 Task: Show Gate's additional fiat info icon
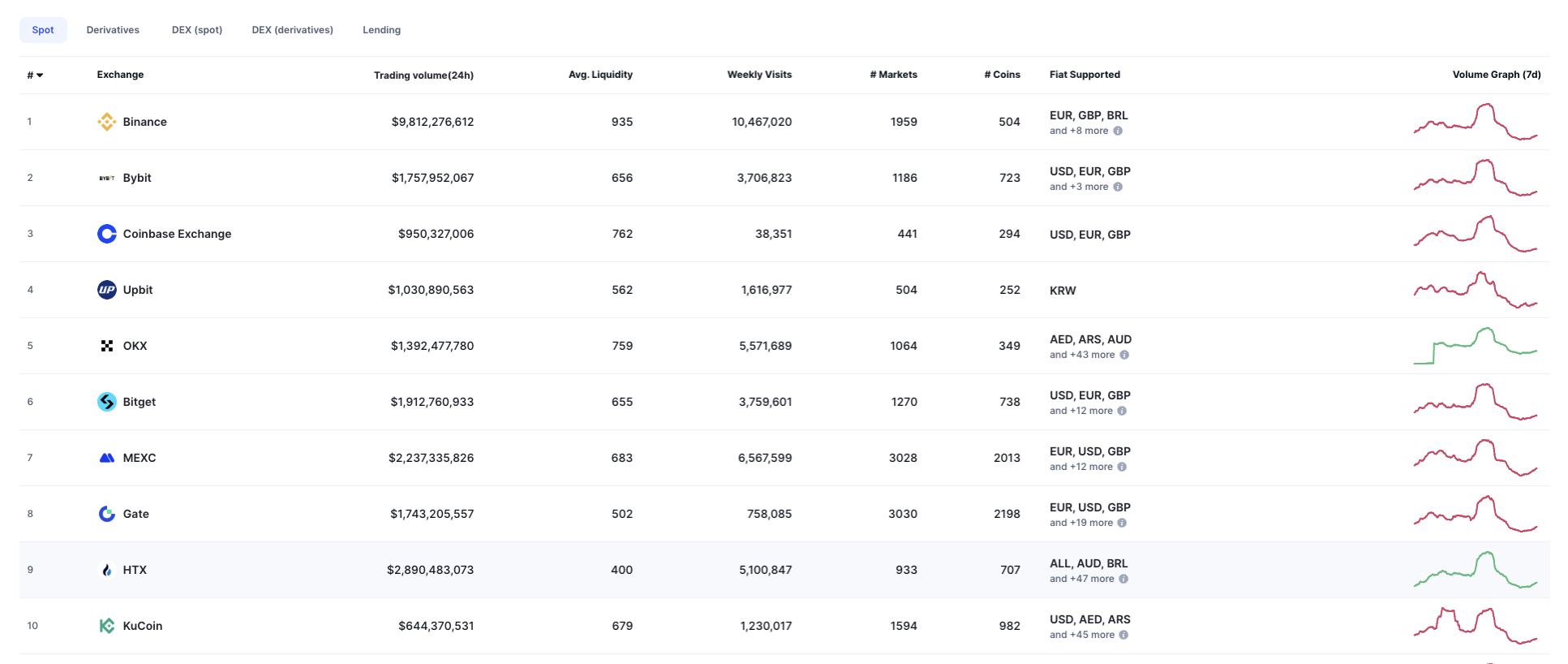click(x=1122, y=523)
